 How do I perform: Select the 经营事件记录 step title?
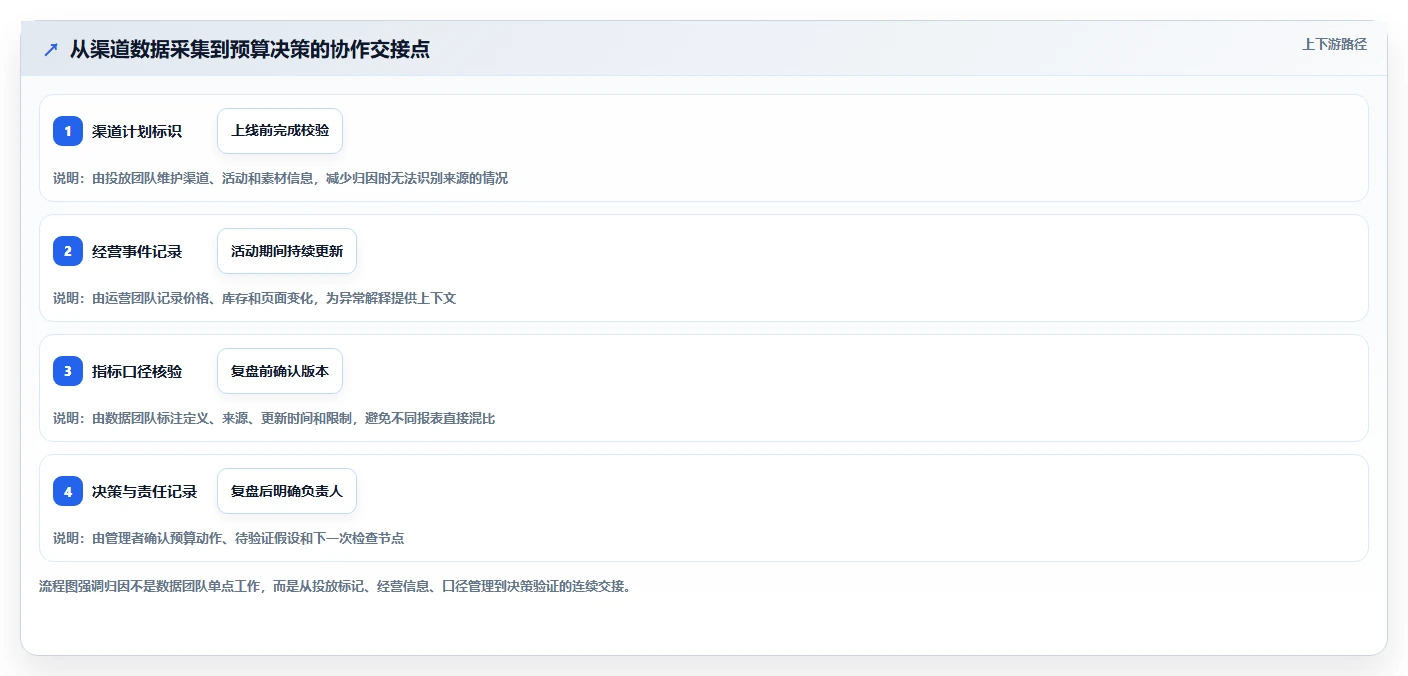point(137,251)
